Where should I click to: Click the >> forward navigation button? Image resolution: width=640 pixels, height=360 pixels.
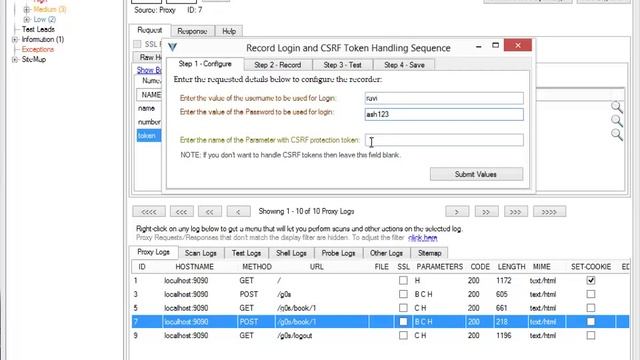pyautogui.click(x=486, y=211)
